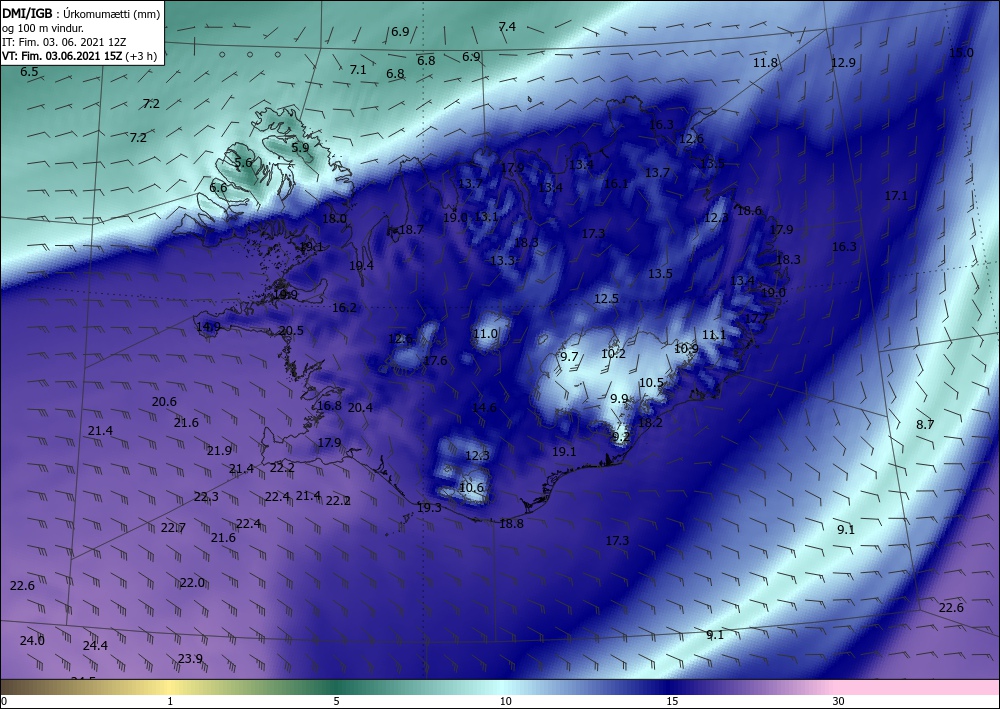Click the 16.8 value near Reykjavik area

click(x=329, y=406)
